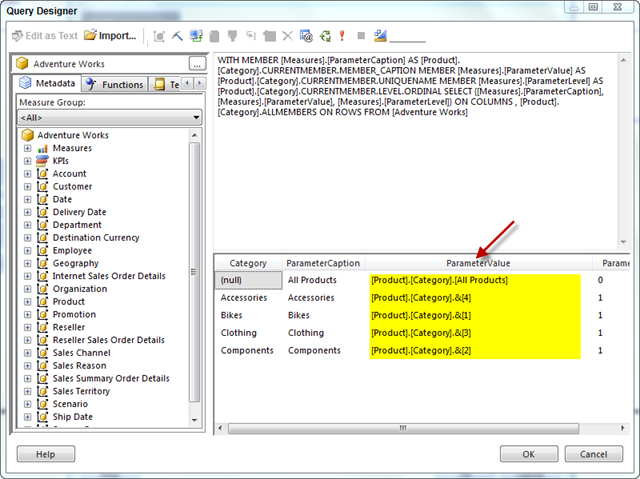Expand the Account dimension
The width and height of the screenshot is (640, 479).
(27, 174)
